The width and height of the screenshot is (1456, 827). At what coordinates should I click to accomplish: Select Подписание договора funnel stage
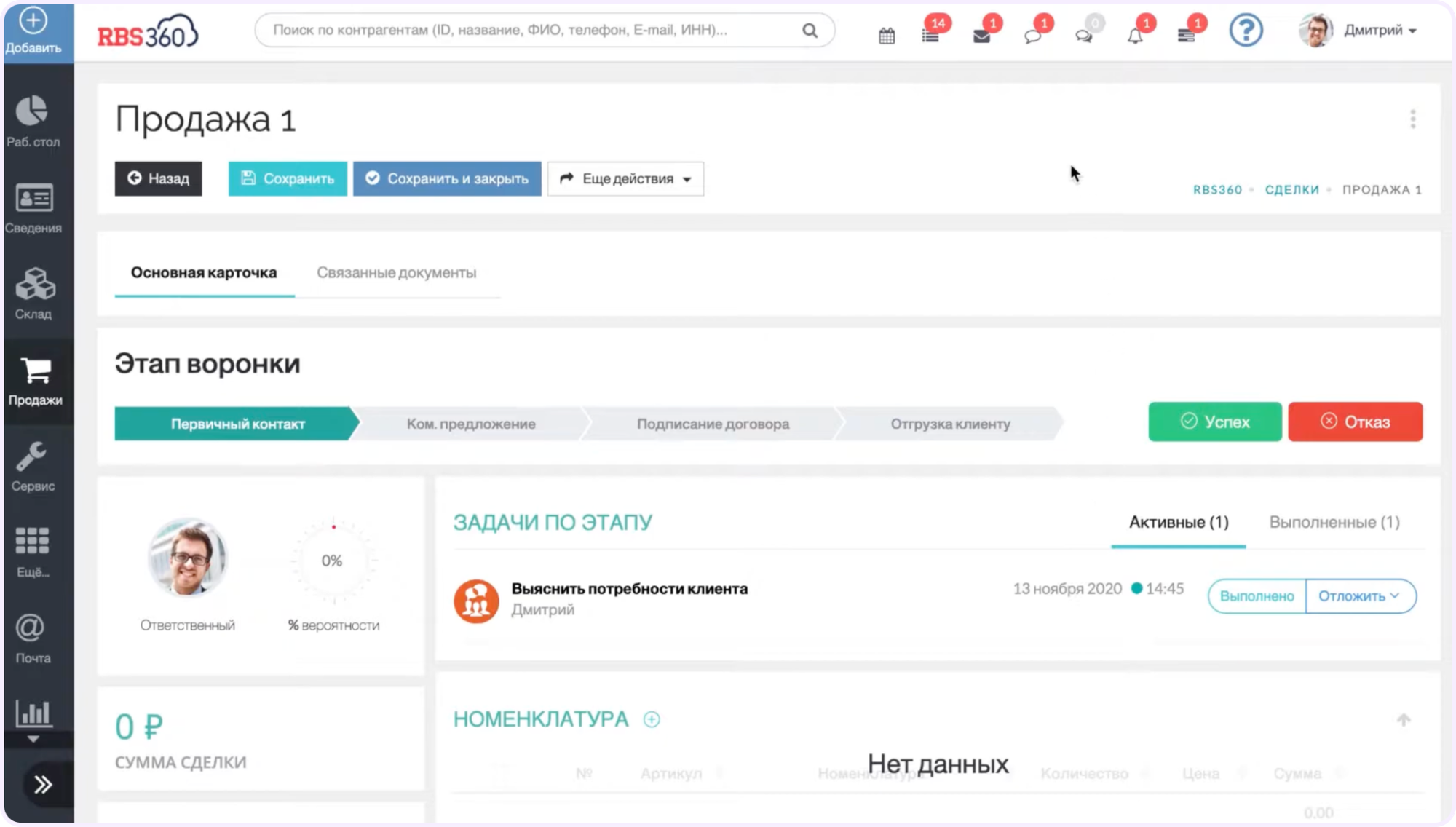point(713,424)
